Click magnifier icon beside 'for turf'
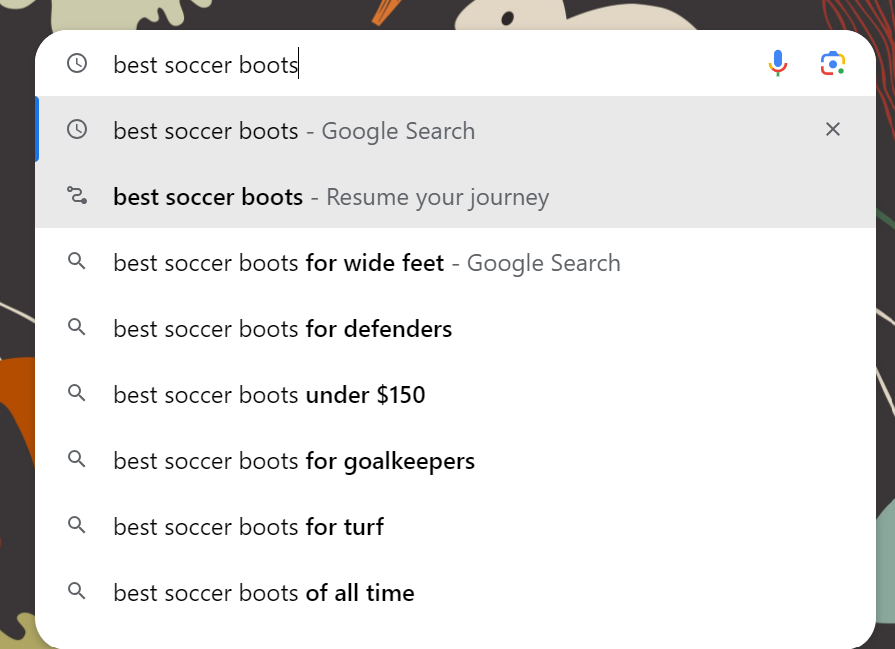The height and width of the screenshot is (649, 895). [x=77, y=526]
